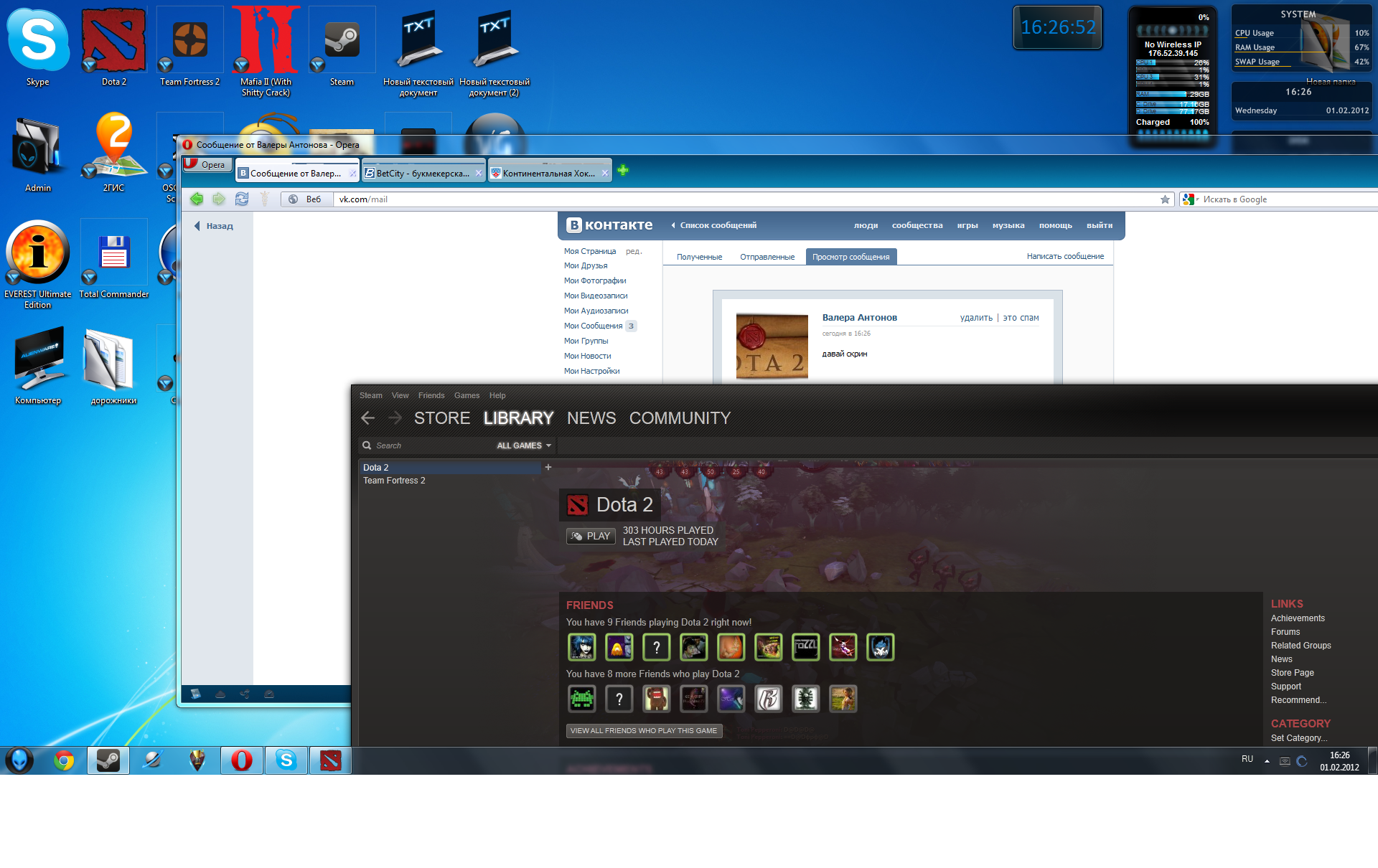Open ALL GAMES filter dropdown in Steam

pos(524,445)
